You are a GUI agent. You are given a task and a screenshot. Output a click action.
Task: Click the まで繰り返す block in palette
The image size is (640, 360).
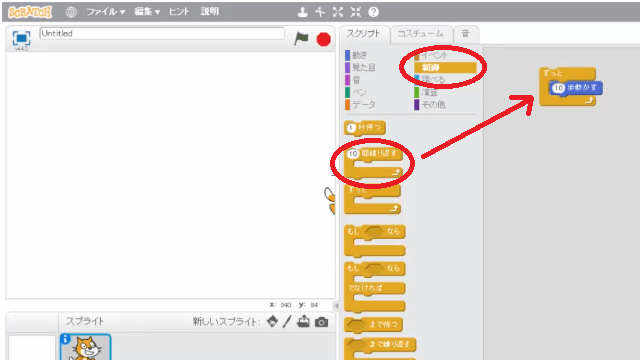pyautogui.click(x=380, y=348)
